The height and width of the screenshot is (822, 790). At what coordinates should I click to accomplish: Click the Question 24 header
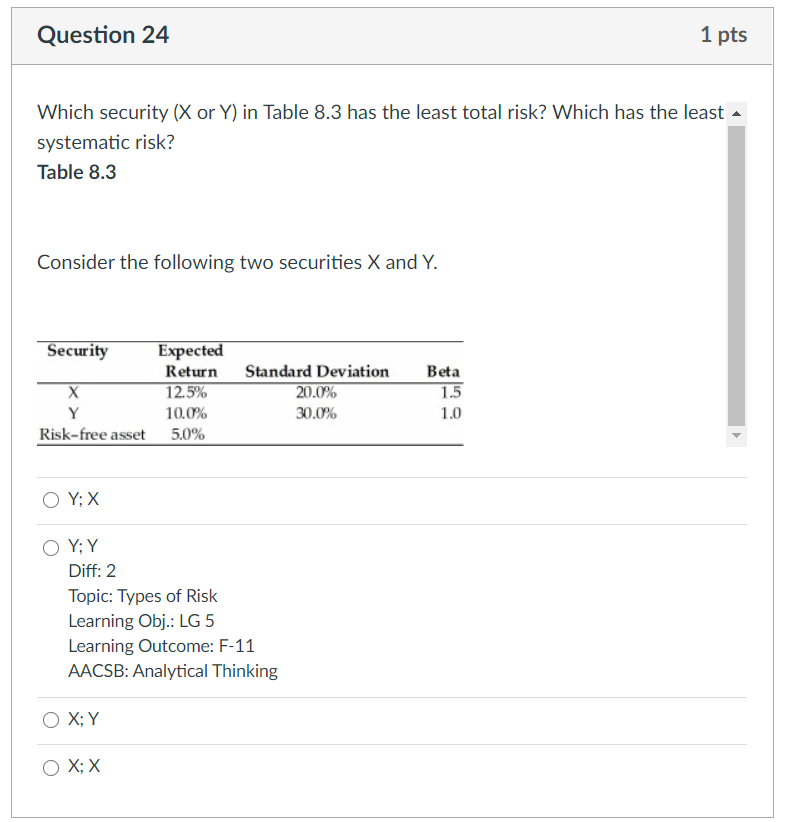tap(103, 34)
